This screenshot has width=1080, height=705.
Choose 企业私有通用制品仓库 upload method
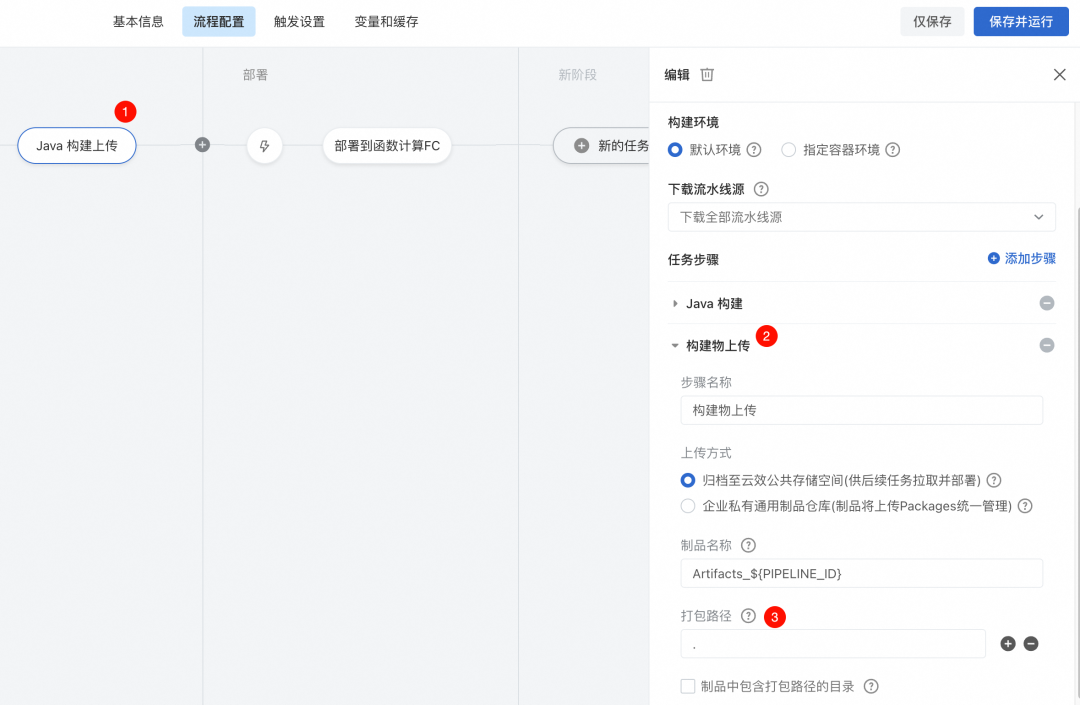coord(688,506)
